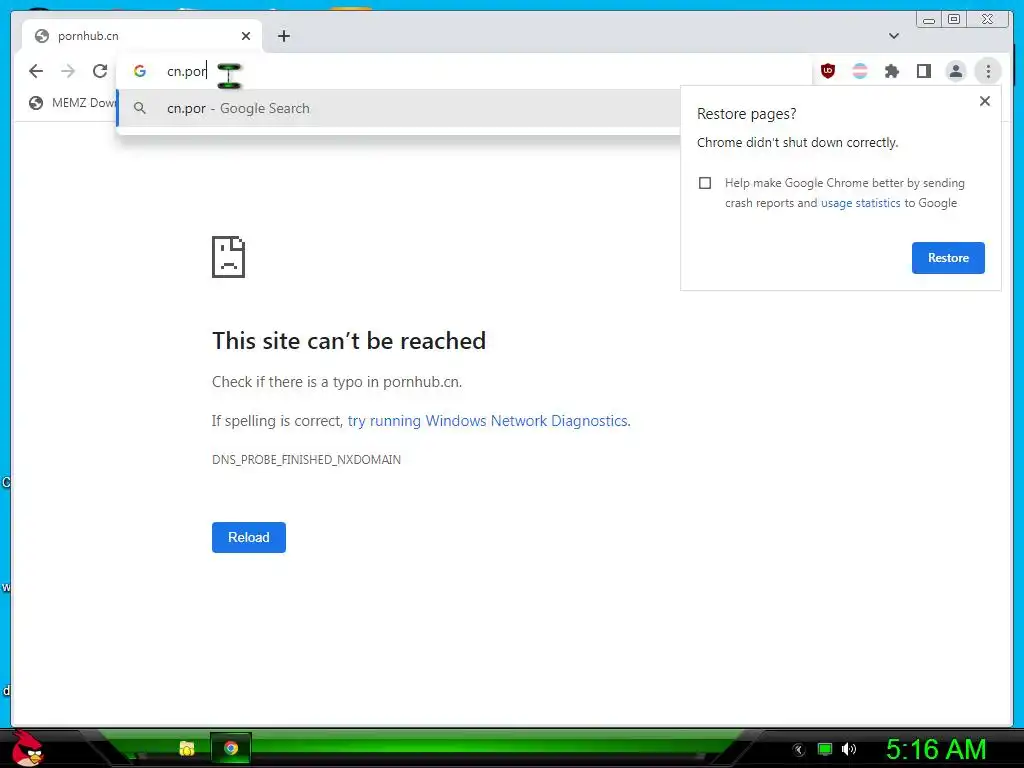Click the search magnifier in the suggestion row

point(140,108)
